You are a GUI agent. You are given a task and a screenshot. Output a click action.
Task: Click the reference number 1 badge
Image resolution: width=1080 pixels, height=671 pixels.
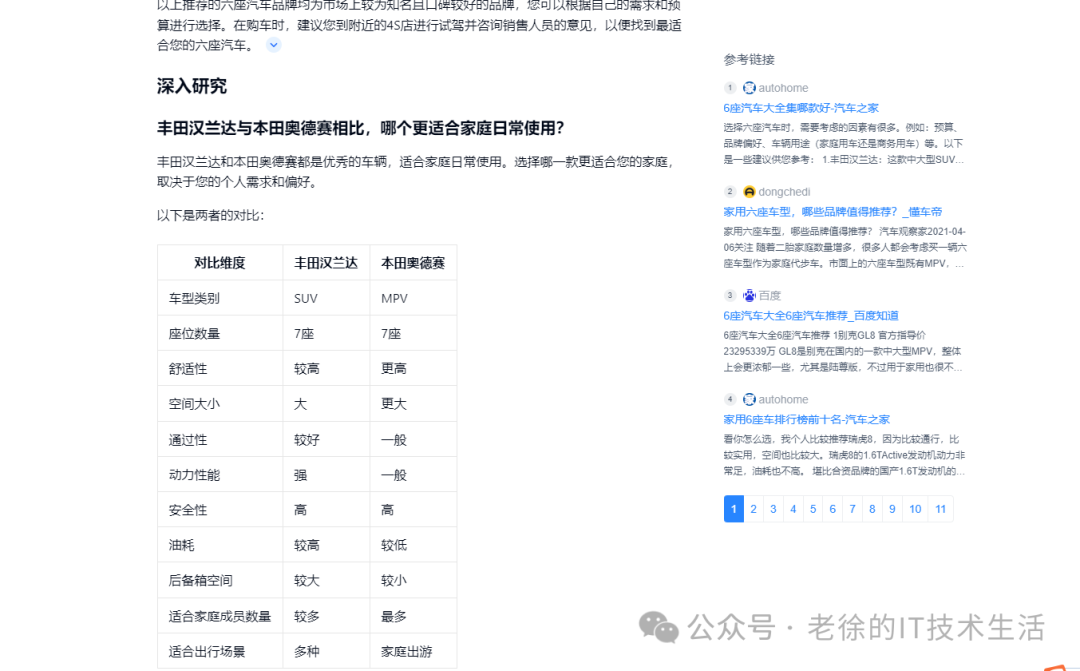click(730, 87)
